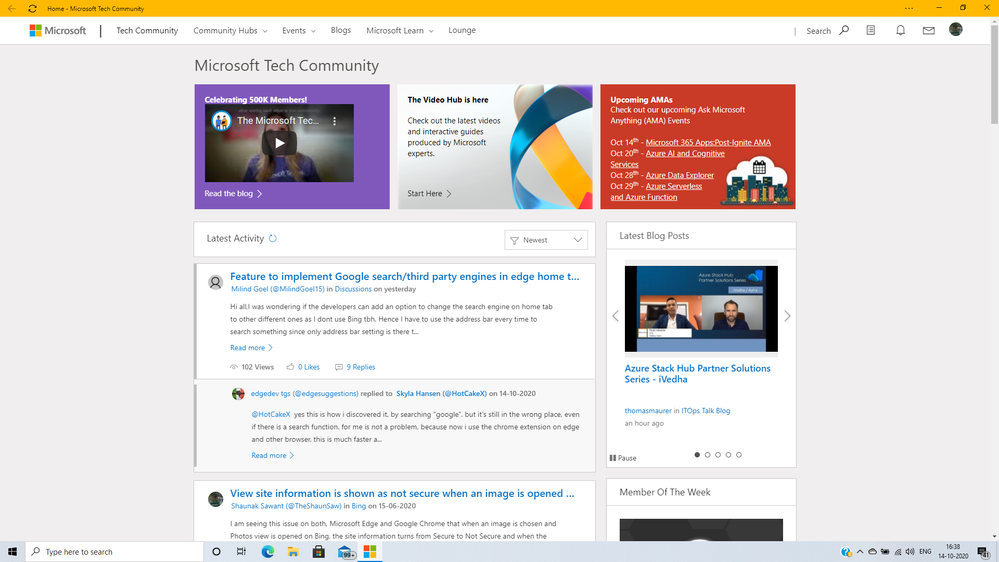This screenshot has height=562, width=999.
Task: Open View site information not secure post
Action: point(402,494)
